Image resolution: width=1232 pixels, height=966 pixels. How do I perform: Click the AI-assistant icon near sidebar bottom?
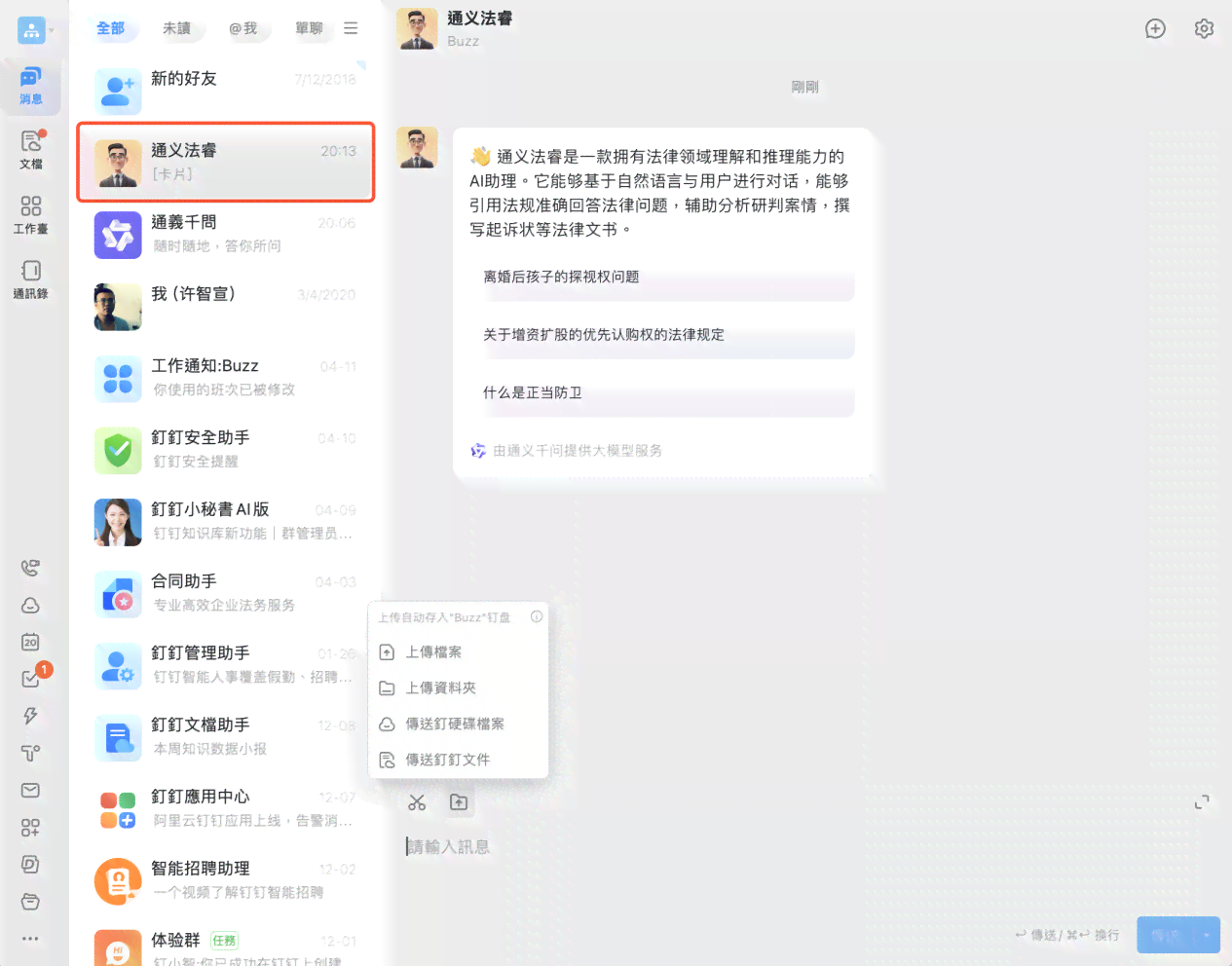31,864
